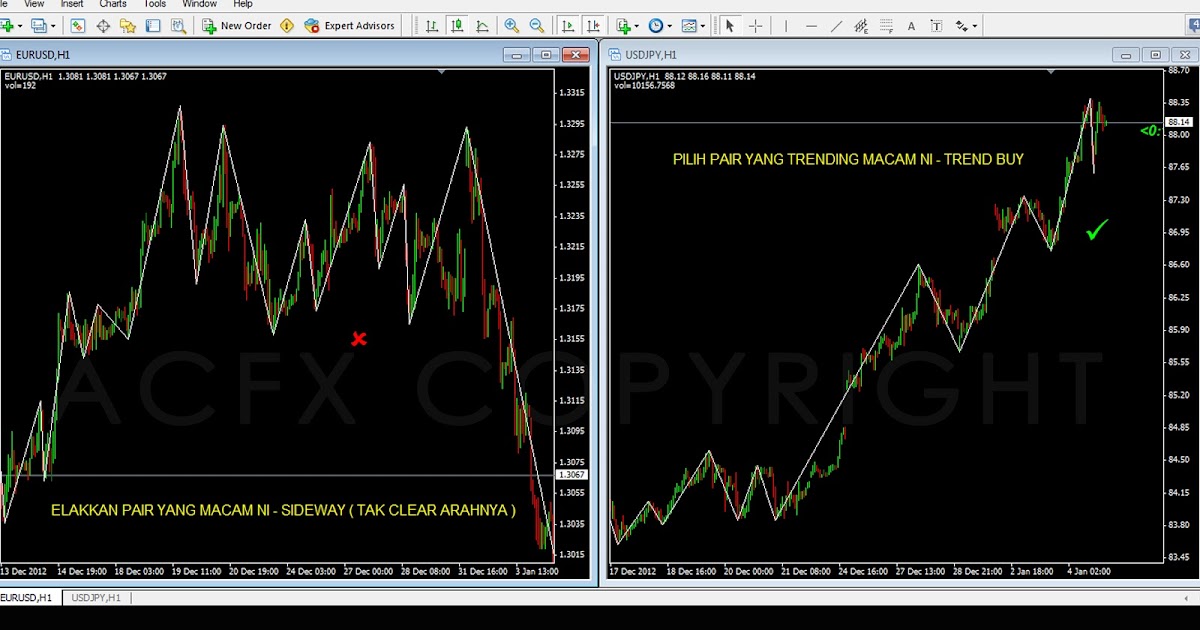Minimize the EURUSD,H1 chart window
Viewport: 1200px width, 630px height.
(x=517, y=55)
